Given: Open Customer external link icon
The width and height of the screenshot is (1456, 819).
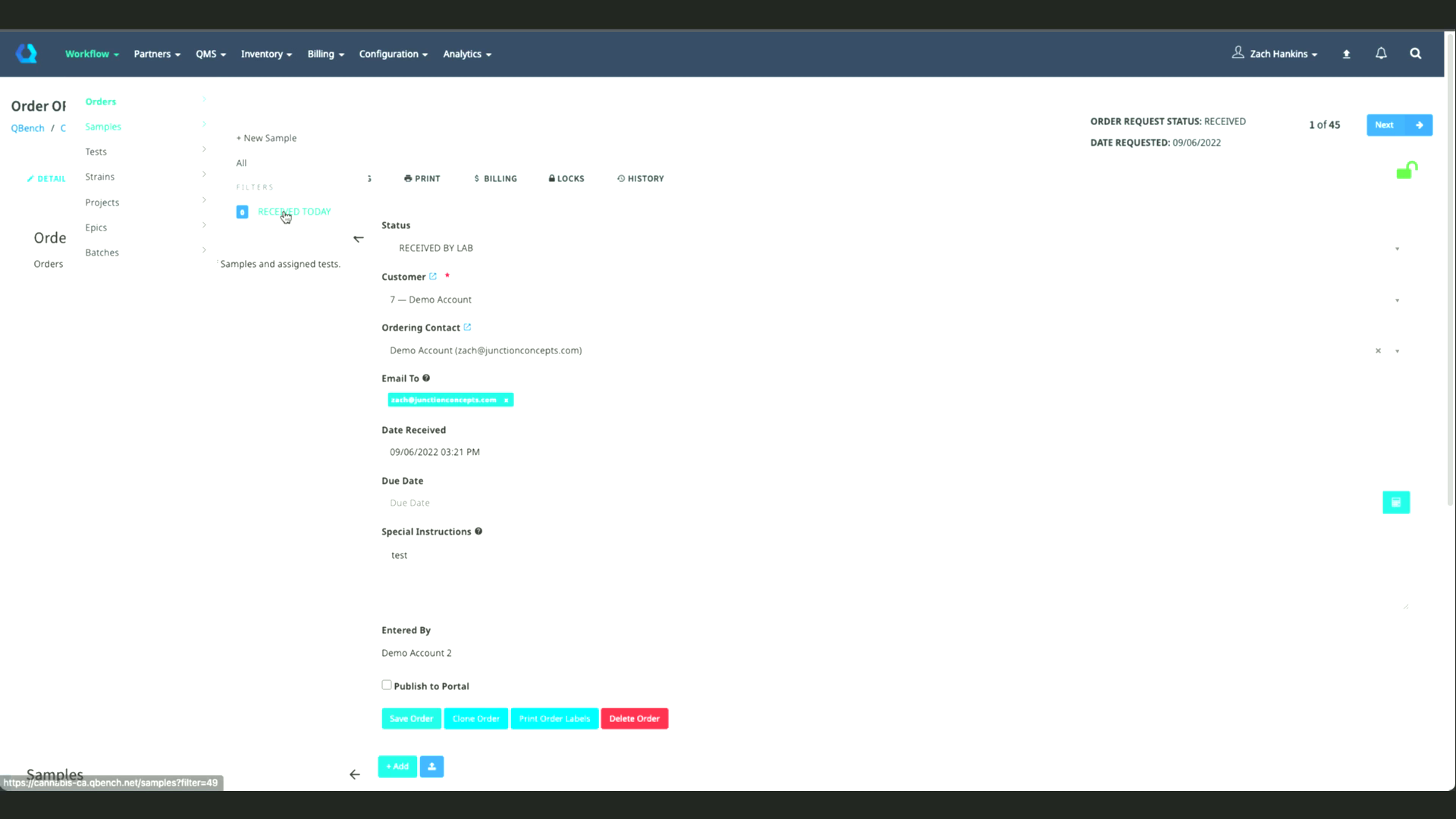Looking at the screenshot, I should (433, 277).
